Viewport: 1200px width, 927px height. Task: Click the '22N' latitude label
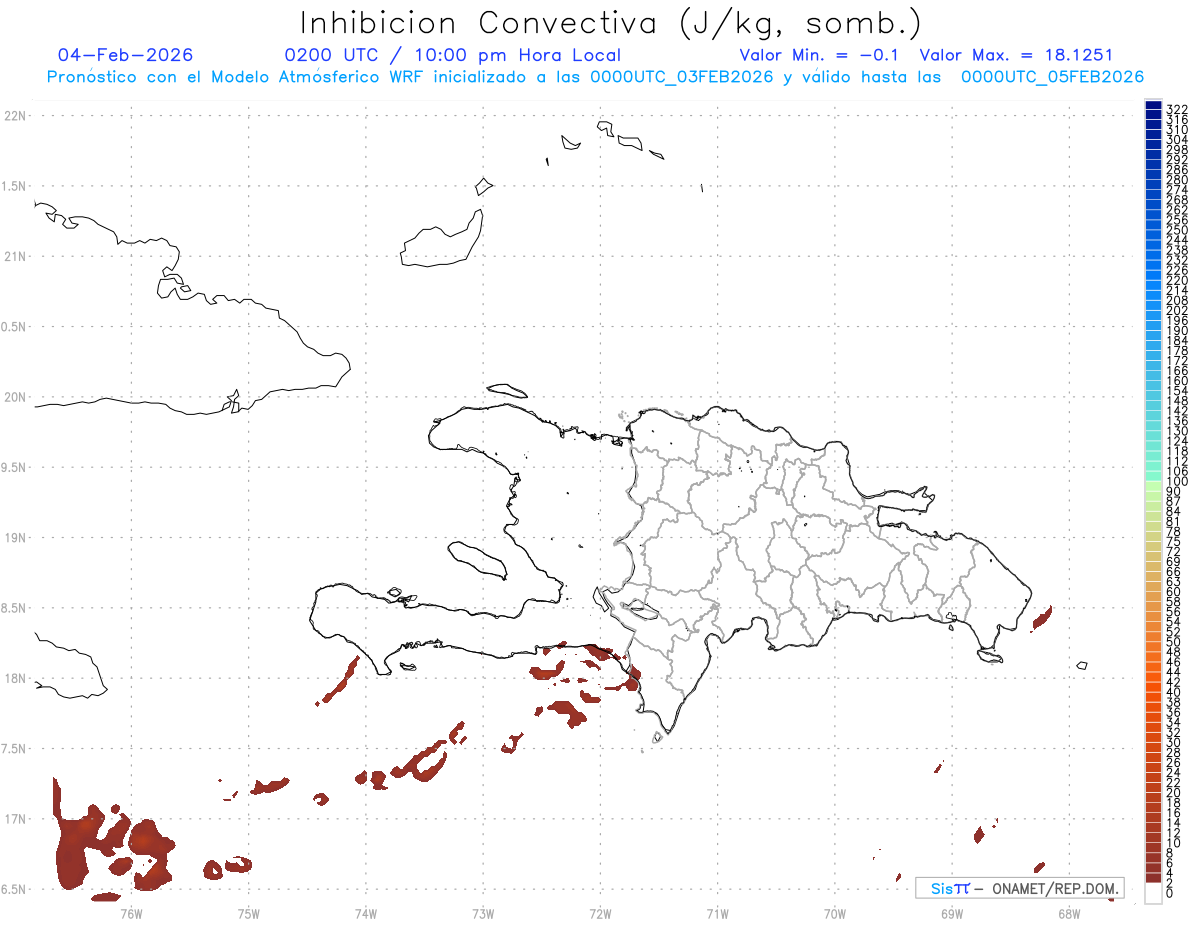(15, 116)
